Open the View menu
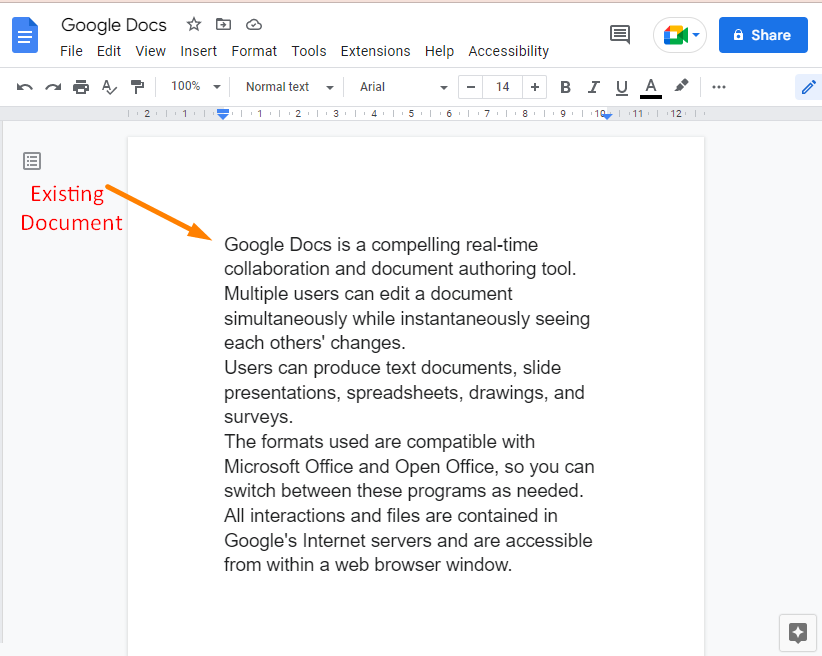 (x=150, y=51)
